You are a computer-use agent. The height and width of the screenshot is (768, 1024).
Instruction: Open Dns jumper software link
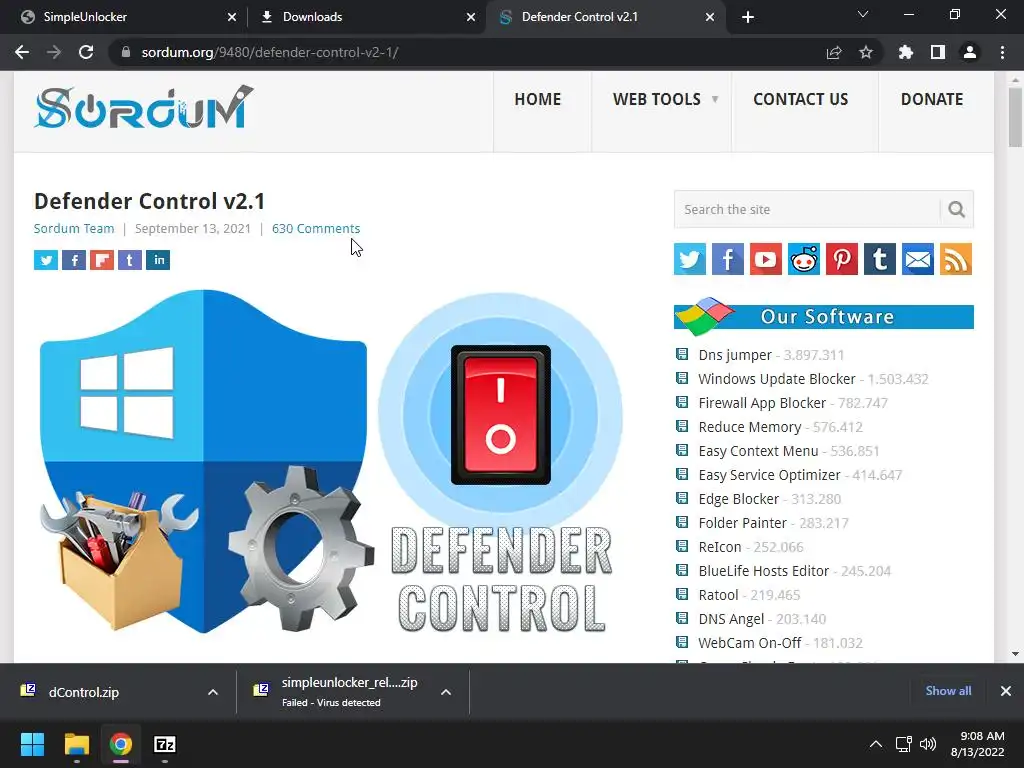pyautogui.click(x=735, y=355)
